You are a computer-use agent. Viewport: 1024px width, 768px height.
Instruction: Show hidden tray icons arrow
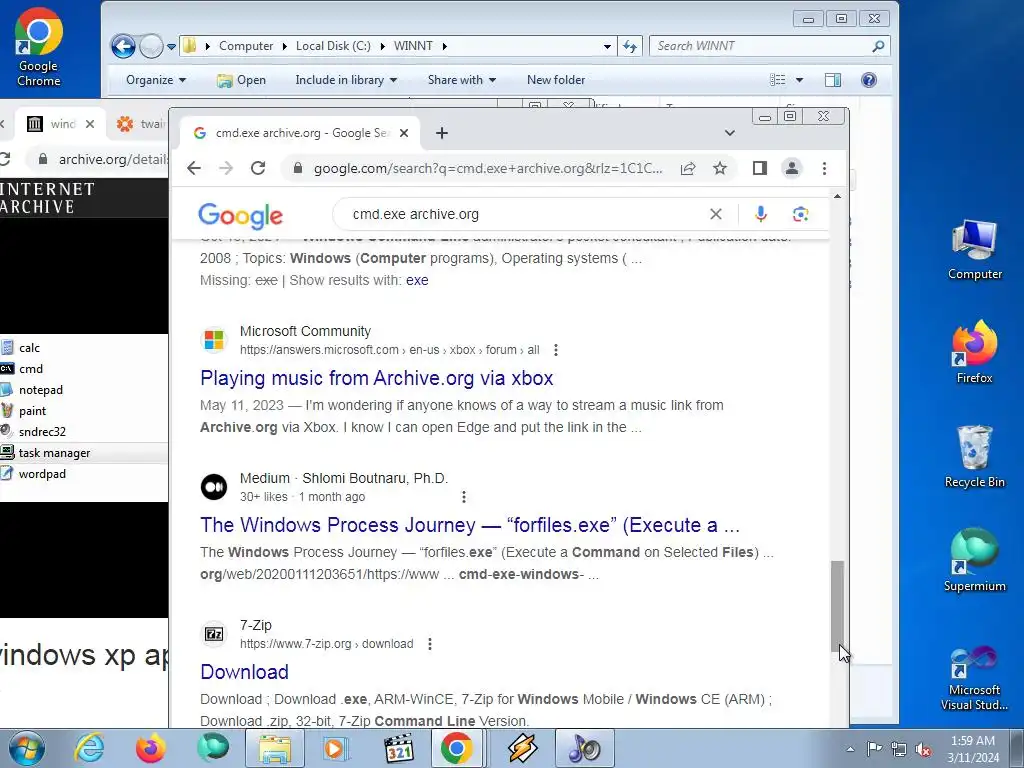pos(850,749)
